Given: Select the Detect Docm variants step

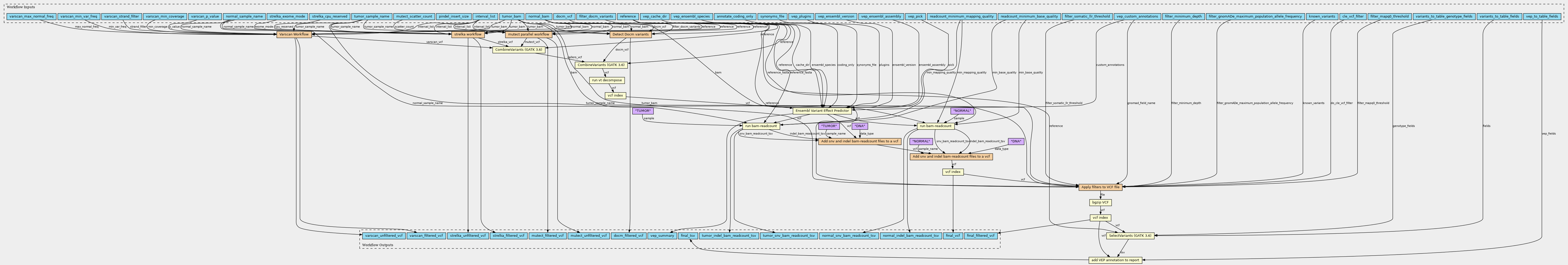Looking at the screenshot, I should [x=631, y=35].
